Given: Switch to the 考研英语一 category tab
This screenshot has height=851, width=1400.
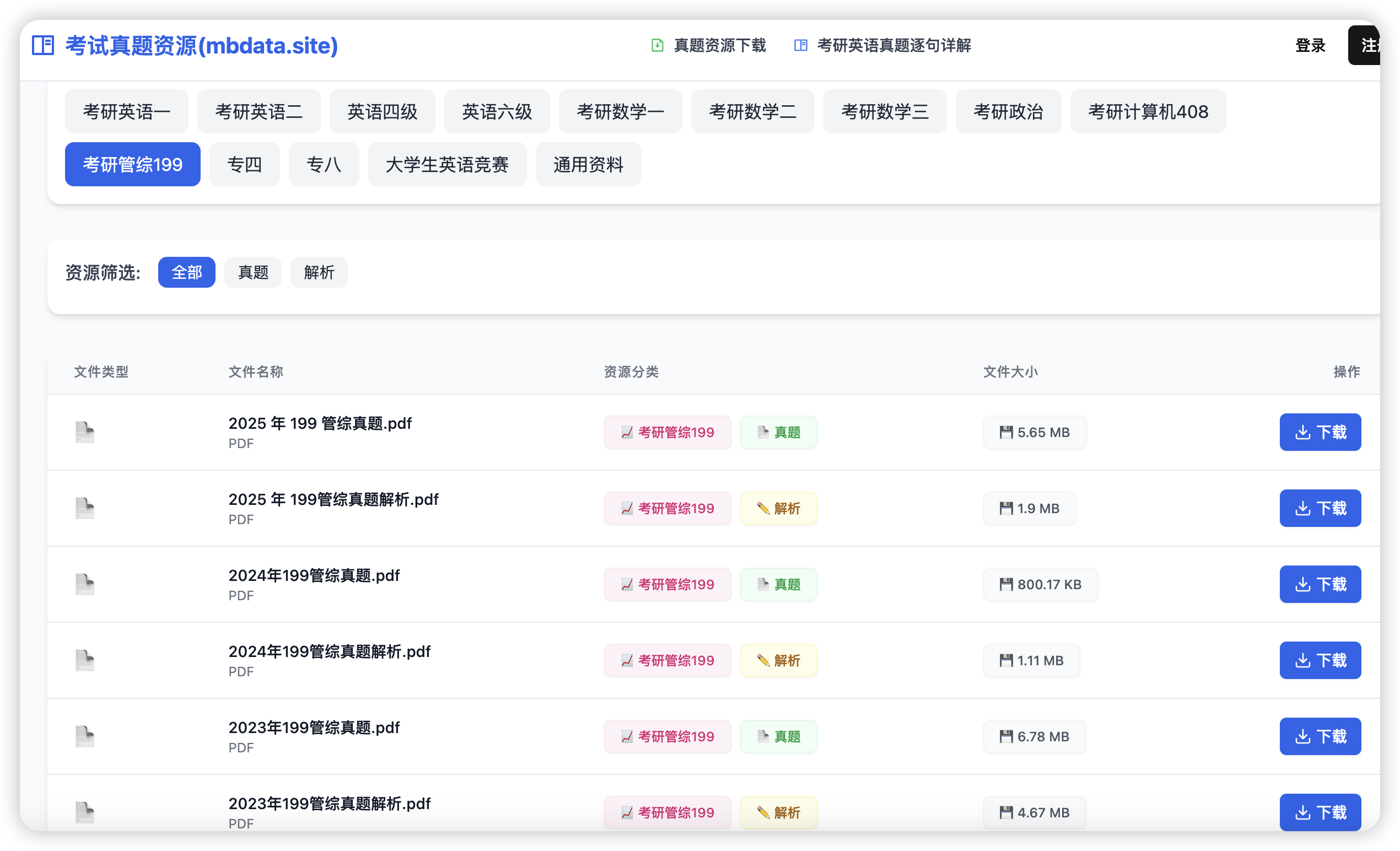Looking at the screenshot, I should coord(126,112).
